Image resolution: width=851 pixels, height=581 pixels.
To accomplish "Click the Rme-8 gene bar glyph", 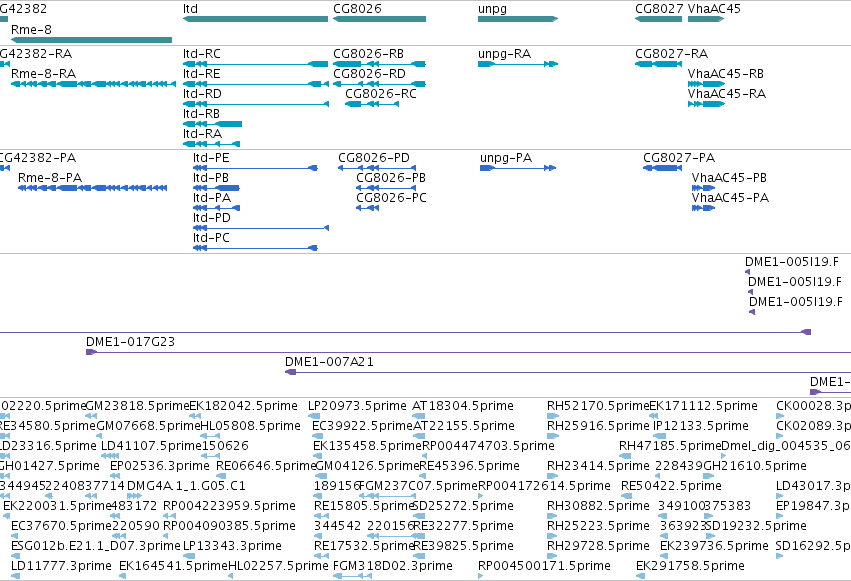I will [91, 40].
